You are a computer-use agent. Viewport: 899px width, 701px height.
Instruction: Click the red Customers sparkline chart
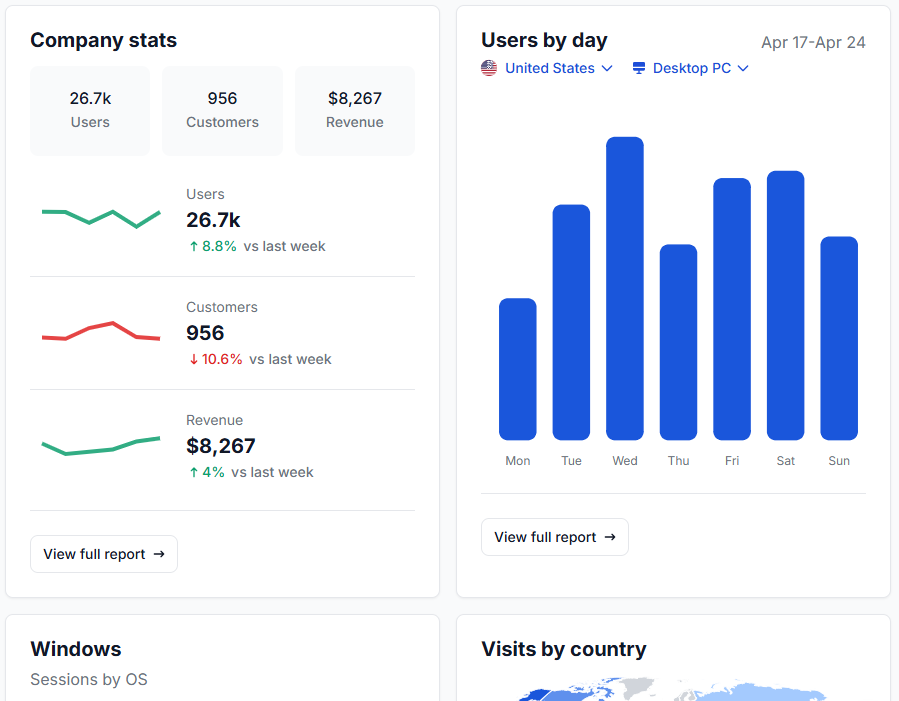click(x=101, y=332)
